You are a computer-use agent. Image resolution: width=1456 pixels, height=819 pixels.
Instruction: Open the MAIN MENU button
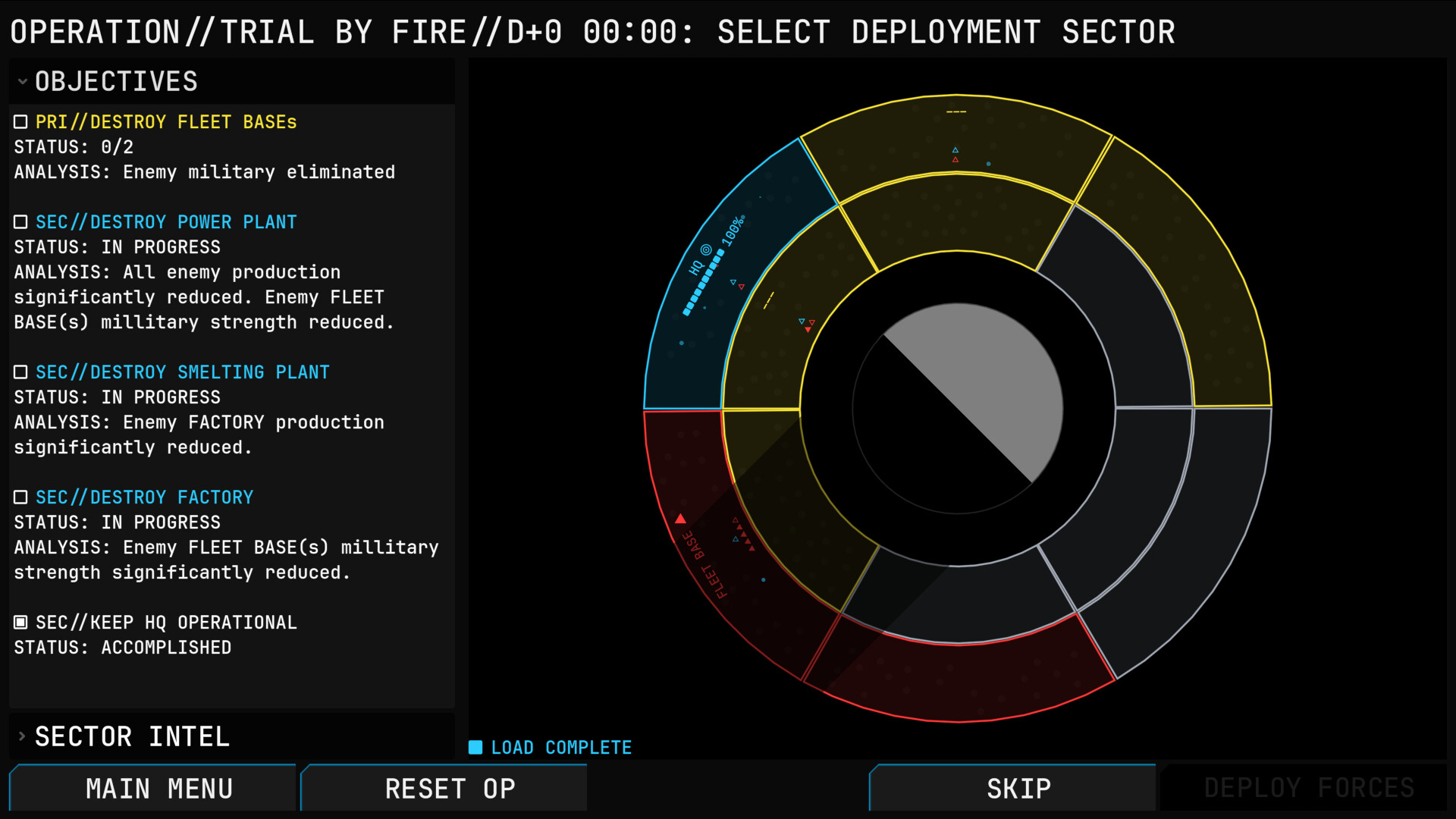tap(152, 788)
